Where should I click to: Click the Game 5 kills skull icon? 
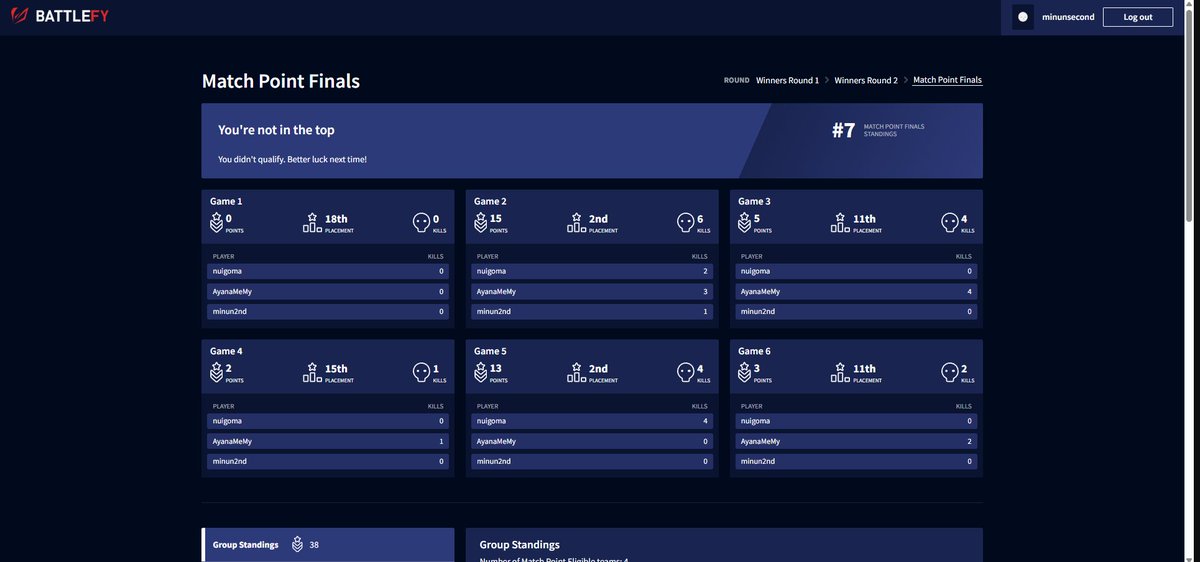[685, 372]
